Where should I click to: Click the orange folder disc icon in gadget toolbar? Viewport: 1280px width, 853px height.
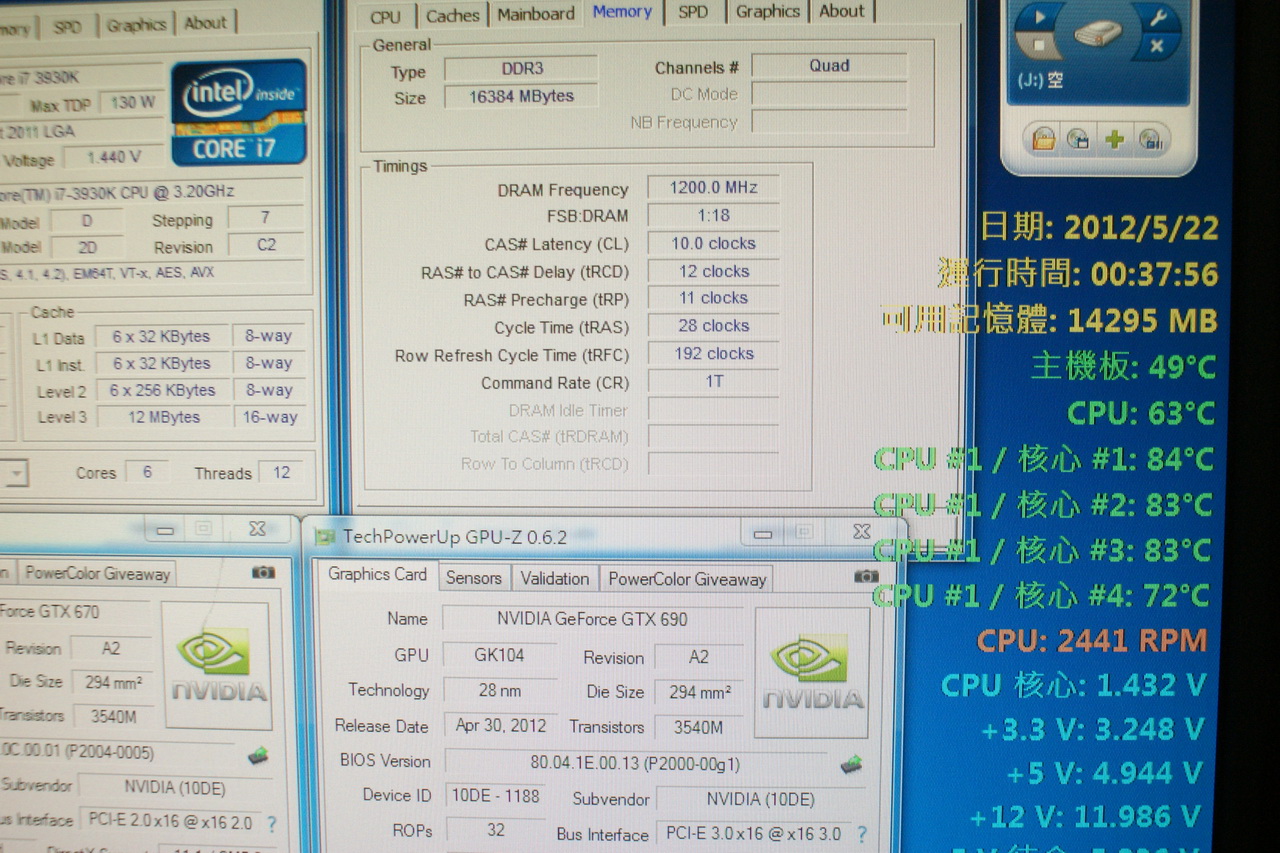point(1044,139)
